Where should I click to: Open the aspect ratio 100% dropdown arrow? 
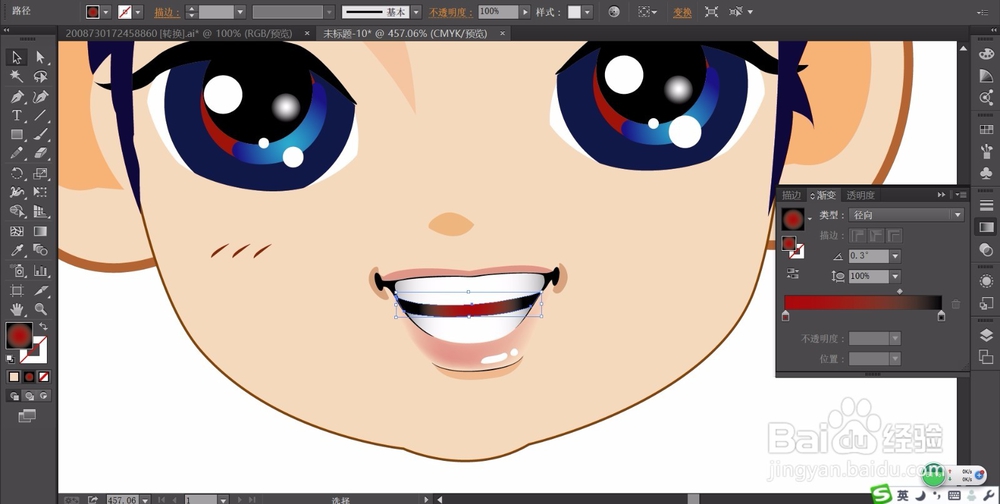click(895, 276)
